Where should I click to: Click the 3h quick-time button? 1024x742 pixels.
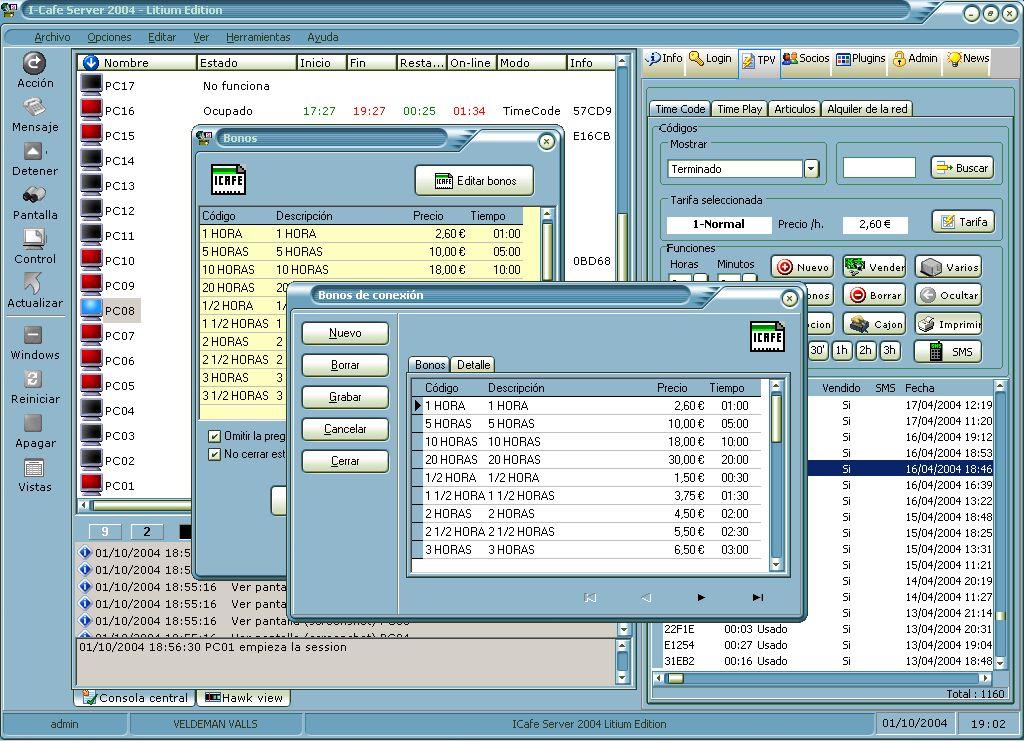pyautogui.click(x=889, y=351)
